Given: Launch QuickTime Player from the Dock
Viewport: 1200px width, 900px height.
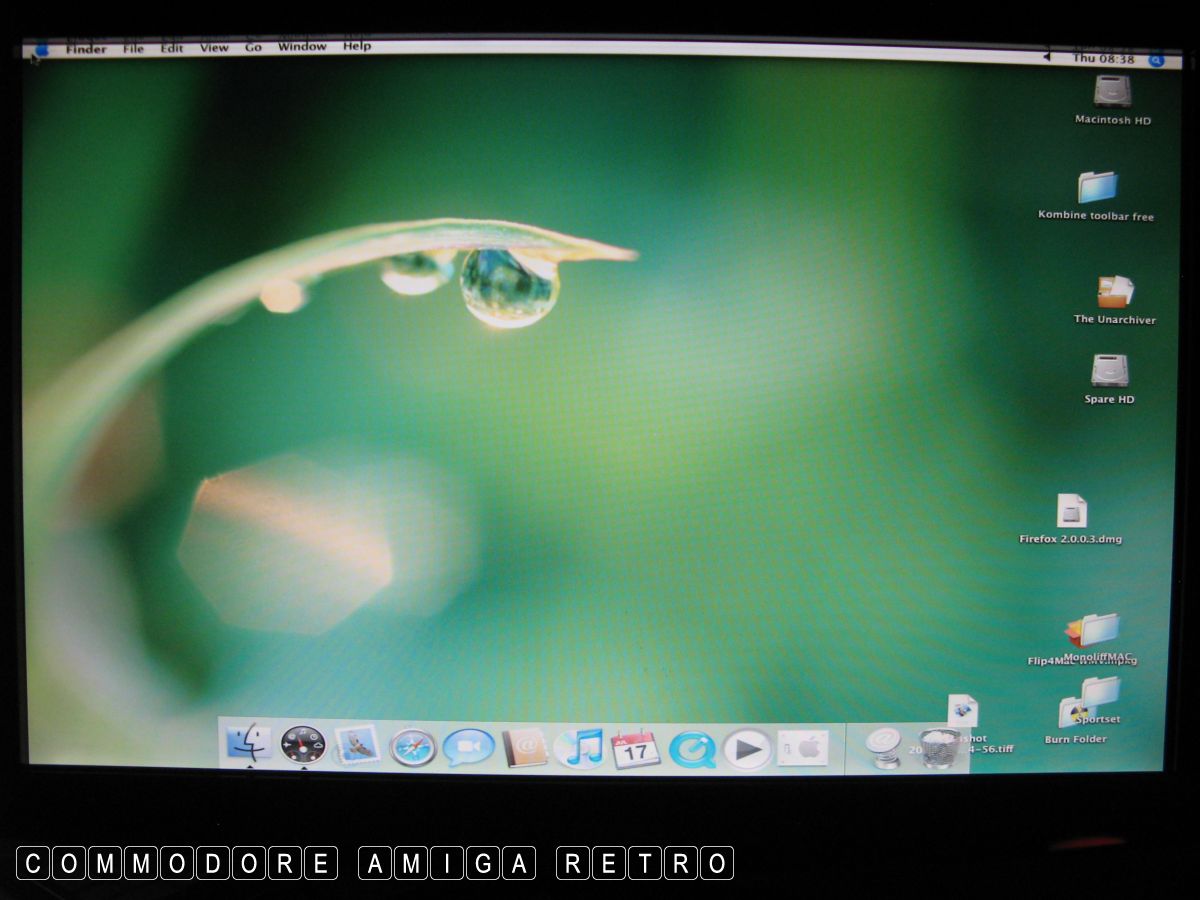Looking at the screenshot, I should point(691,749).
